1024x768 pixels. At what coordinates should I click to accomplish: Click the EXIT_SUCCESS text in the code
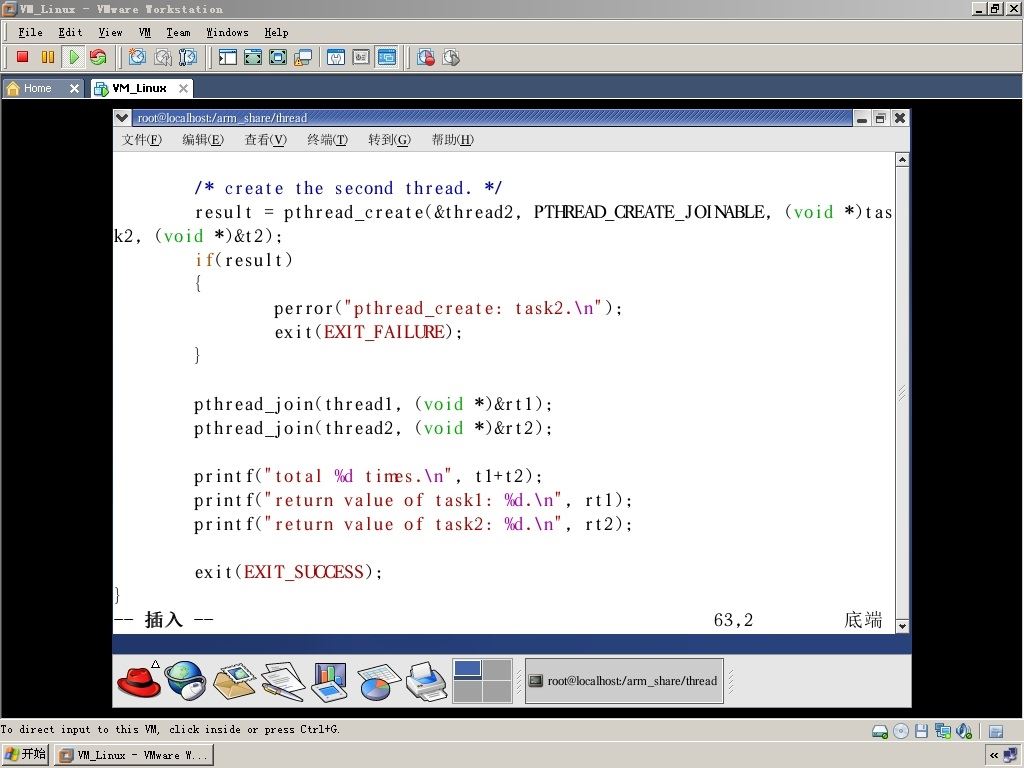pyautogui.click(x=304, y=572)
